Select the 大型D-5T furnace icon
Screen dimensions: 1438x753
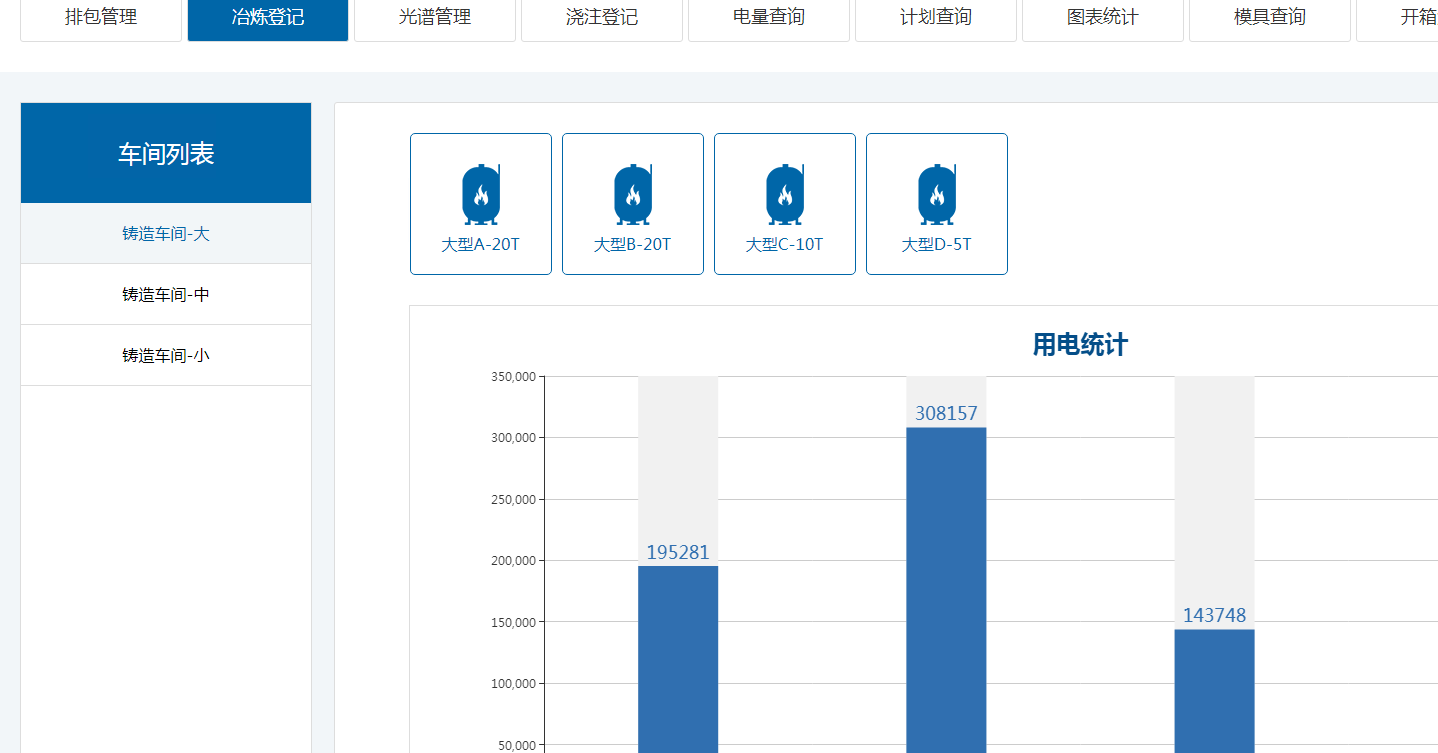(x=936, y=194)
